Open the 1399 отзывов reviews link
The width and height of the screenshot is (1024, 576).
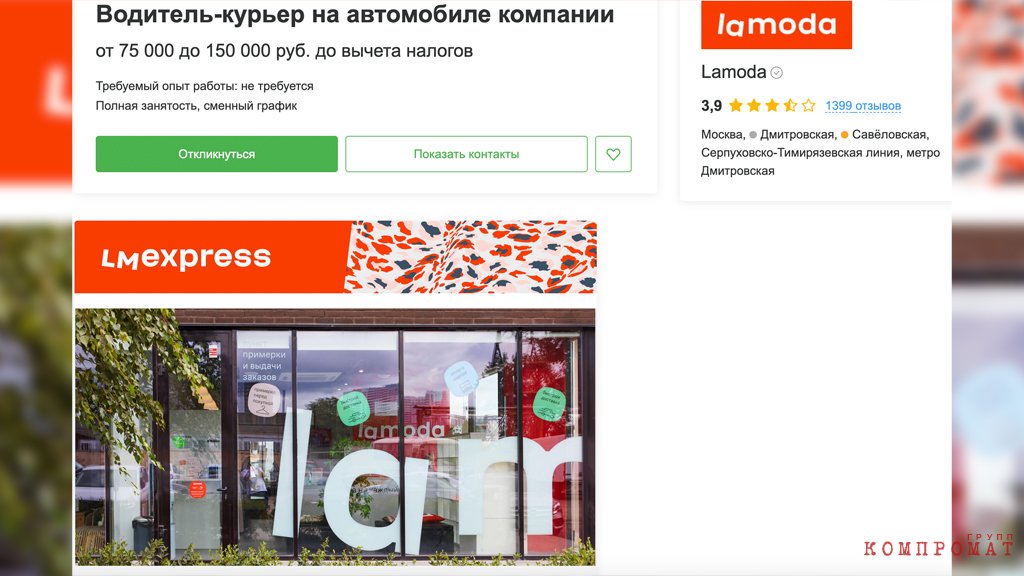coord(863,106)
